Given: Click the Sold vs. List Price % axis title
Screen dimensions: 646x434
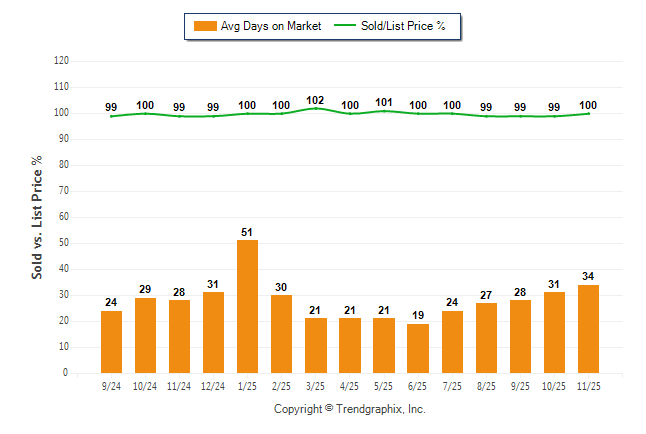Looking at the screenshot, I should coord(37,217).
